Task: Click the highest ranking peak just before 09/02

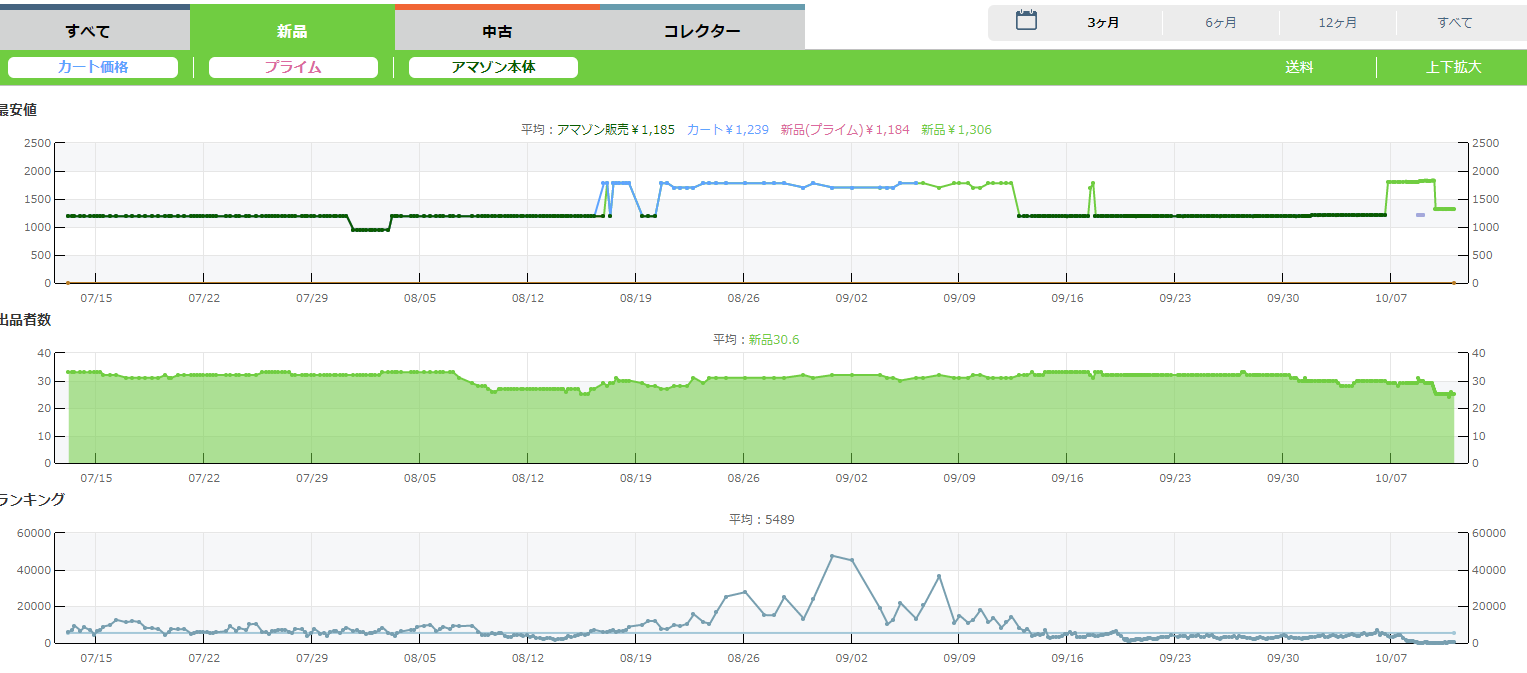Action: pyautogui.click(x=832, y=556)
